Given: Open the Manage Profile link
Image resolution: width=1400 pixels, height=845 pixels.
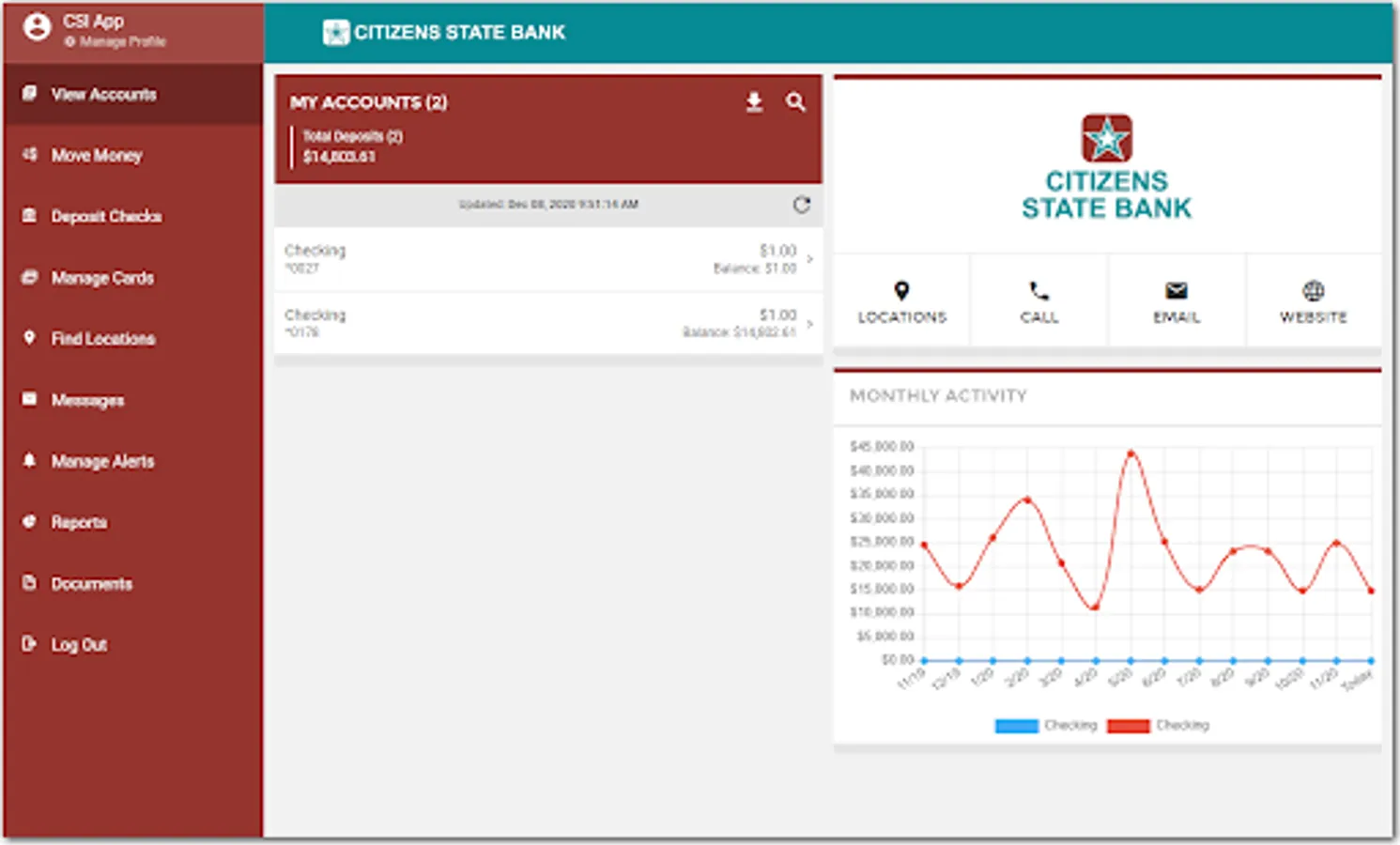Looking at the screenshot, I should click(x=115, y=42).
